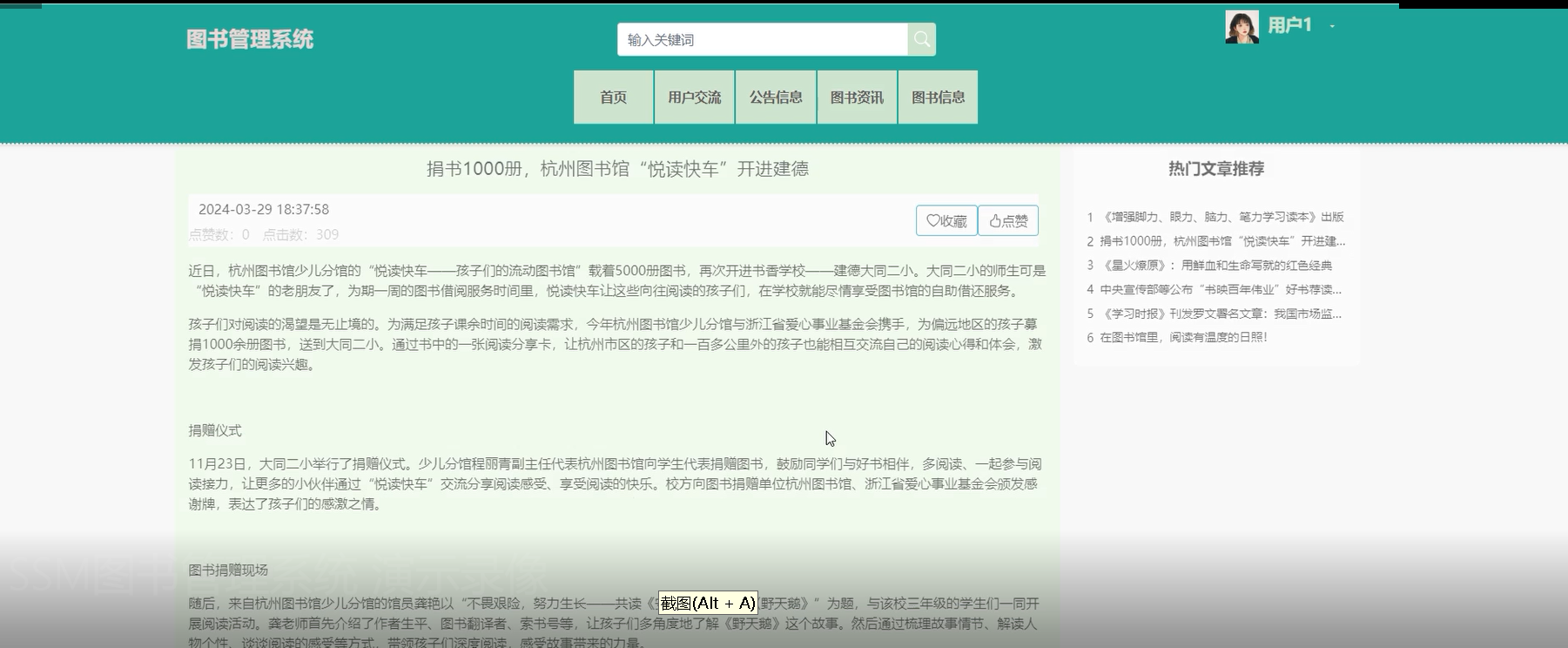
Task: Open the 图书资讯 navigation tab
Action: pyautogui.click(x=857, y=97)
